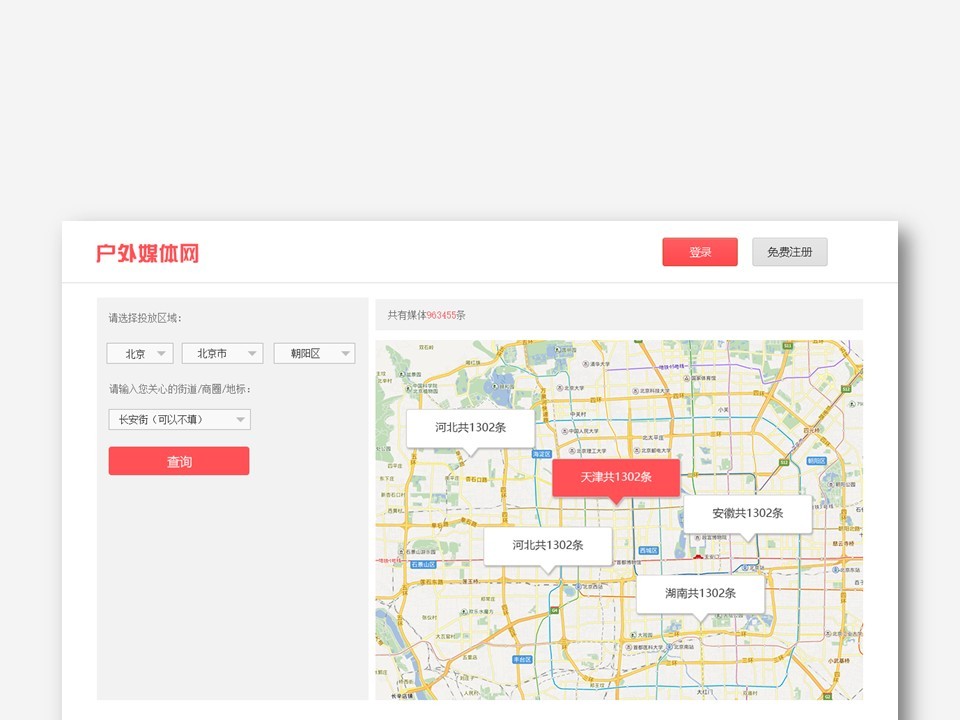Select the red 天津共1302条 map popup

[616, 477]
